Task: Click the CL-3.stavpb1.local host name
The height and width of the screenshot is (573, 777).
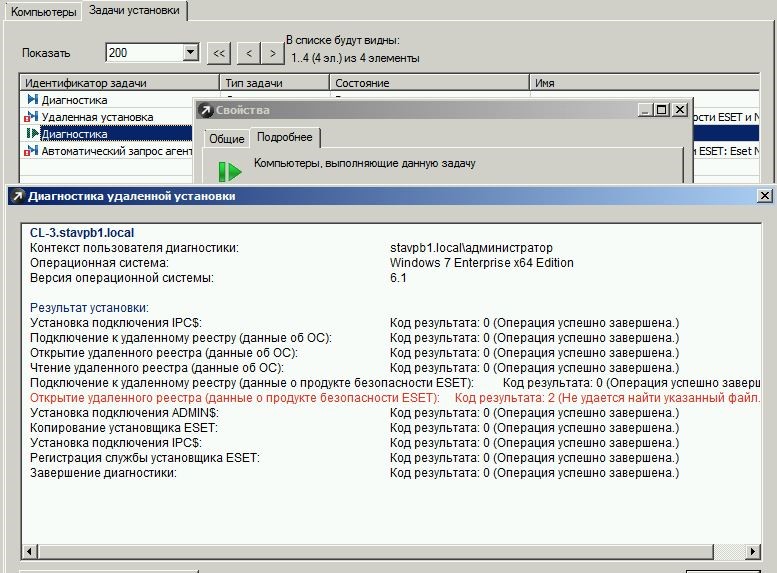Action: pos(82,232)
